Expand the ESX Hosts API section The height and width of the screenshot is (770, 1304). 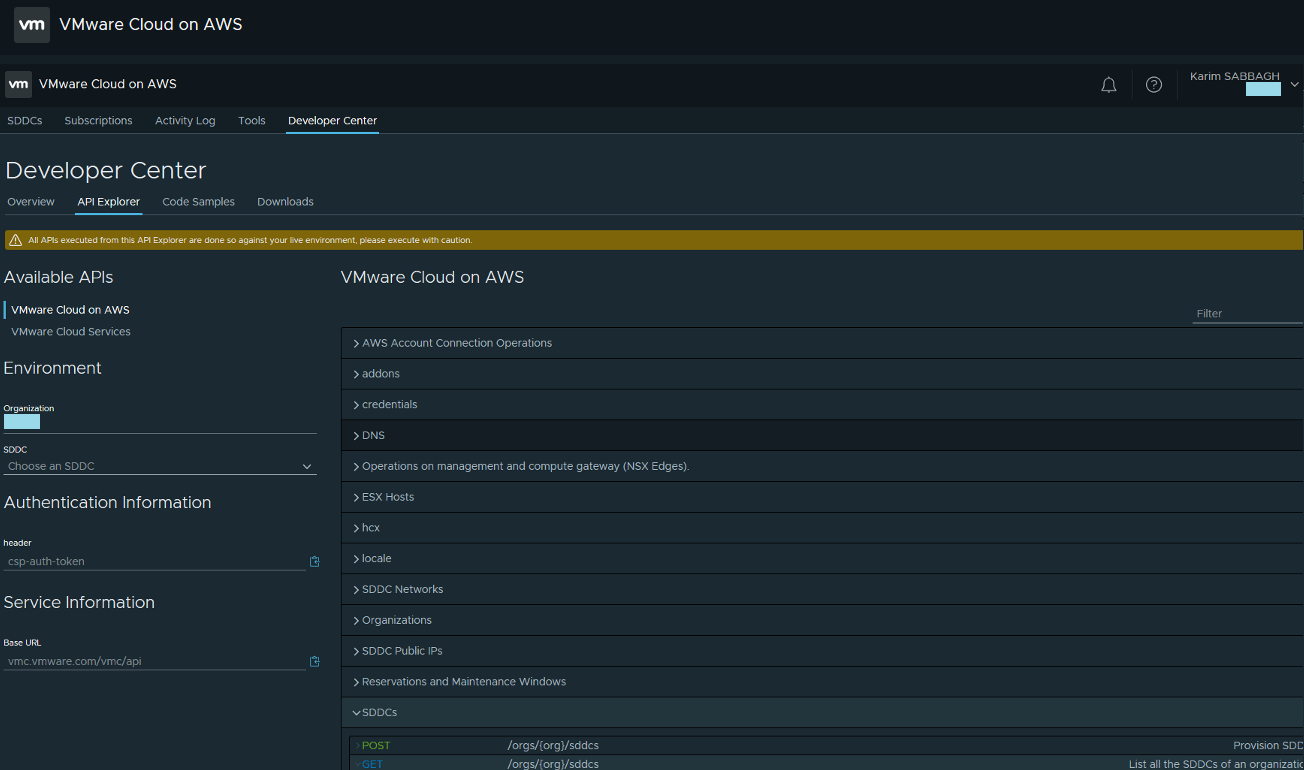(x=387, y=497)
